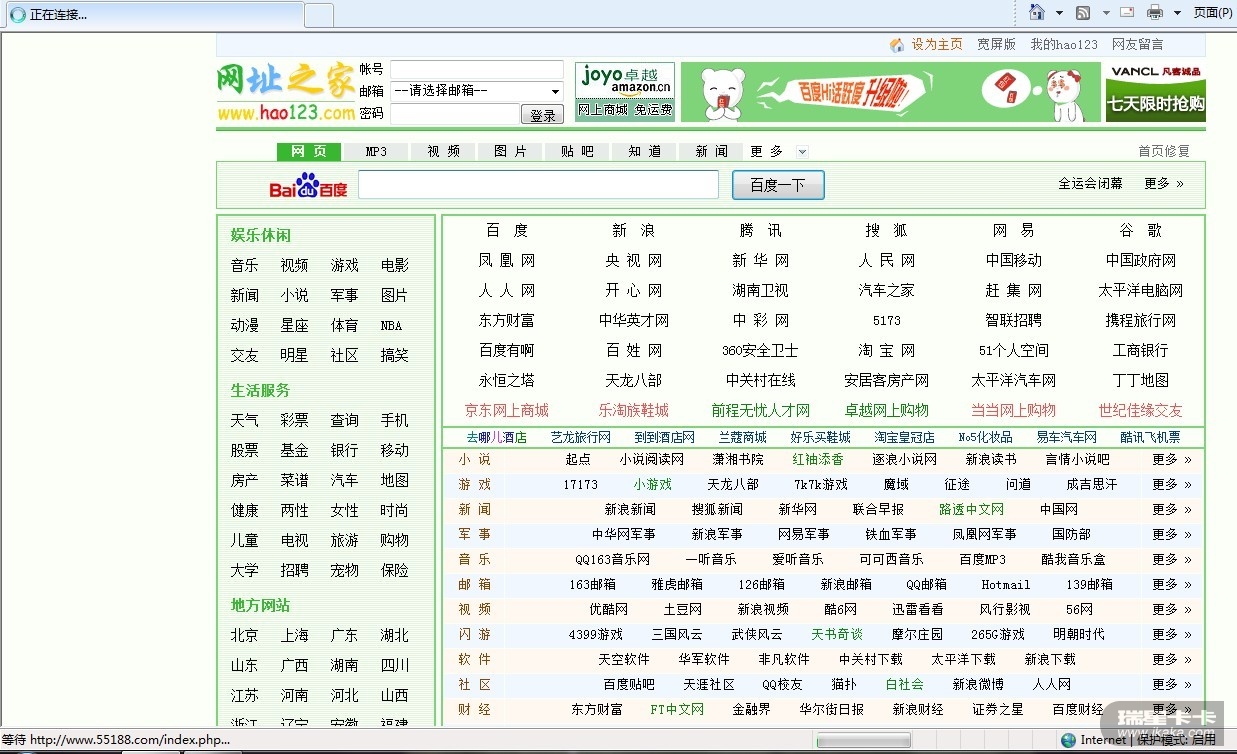Image resolution: width=1237 pixels, height=754 pixels.
Task: Click the Print toolbar icon
Action: 1155,12
